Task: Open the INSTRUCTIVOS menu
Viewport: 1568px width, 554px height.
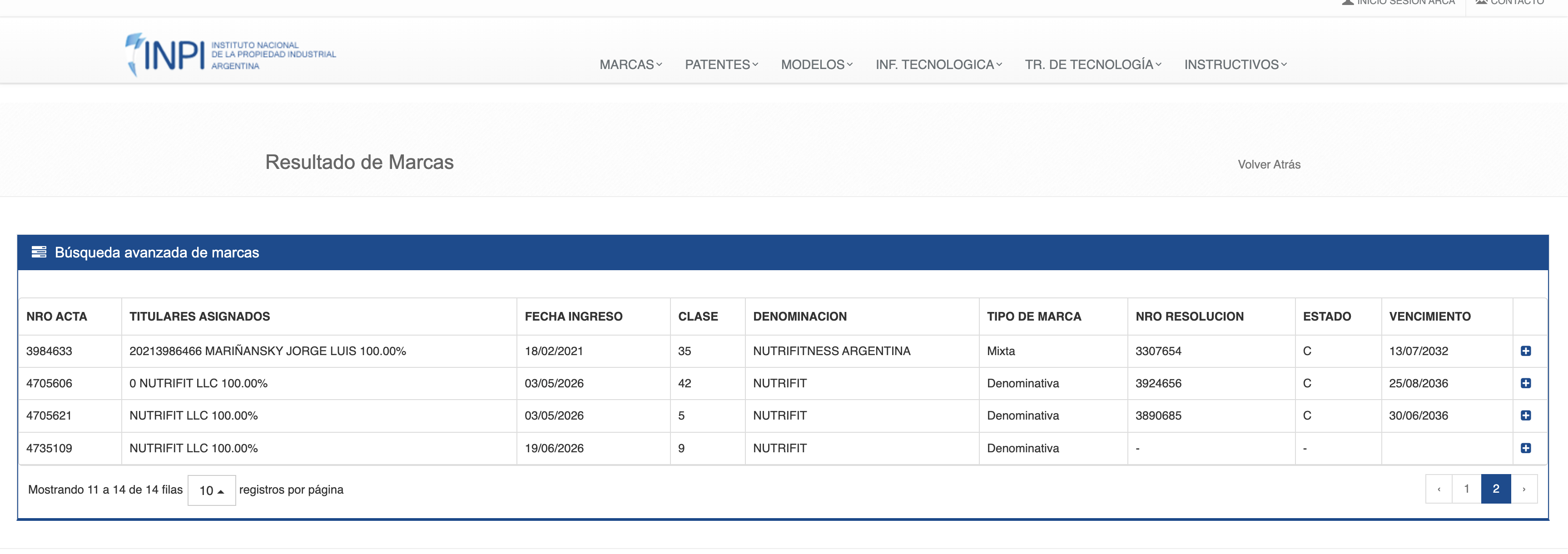Action: tap(1236, 64)
